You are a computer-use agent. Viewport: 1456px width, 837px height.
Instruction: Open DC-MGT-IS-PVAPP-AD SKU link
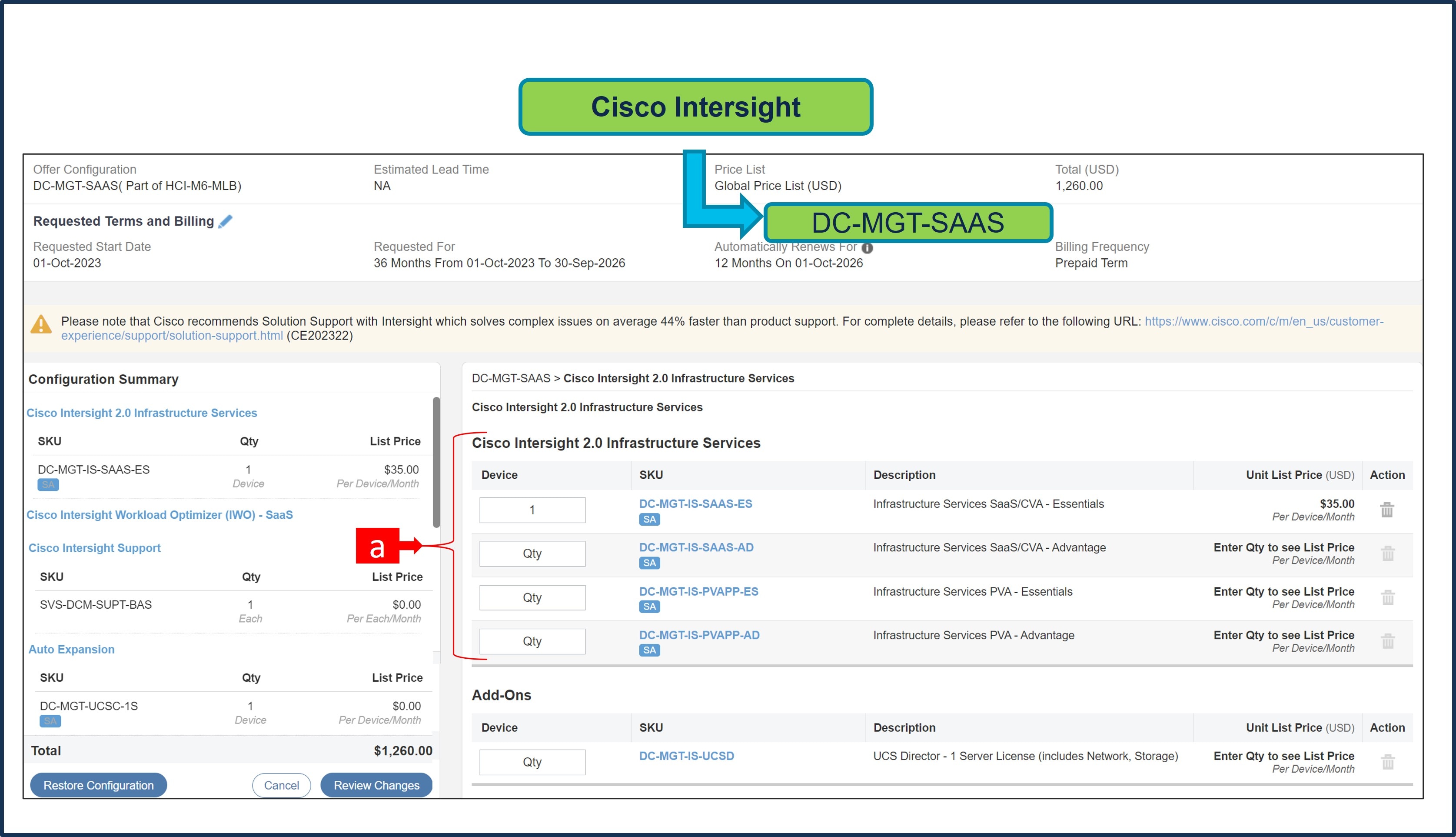(699, 635)
